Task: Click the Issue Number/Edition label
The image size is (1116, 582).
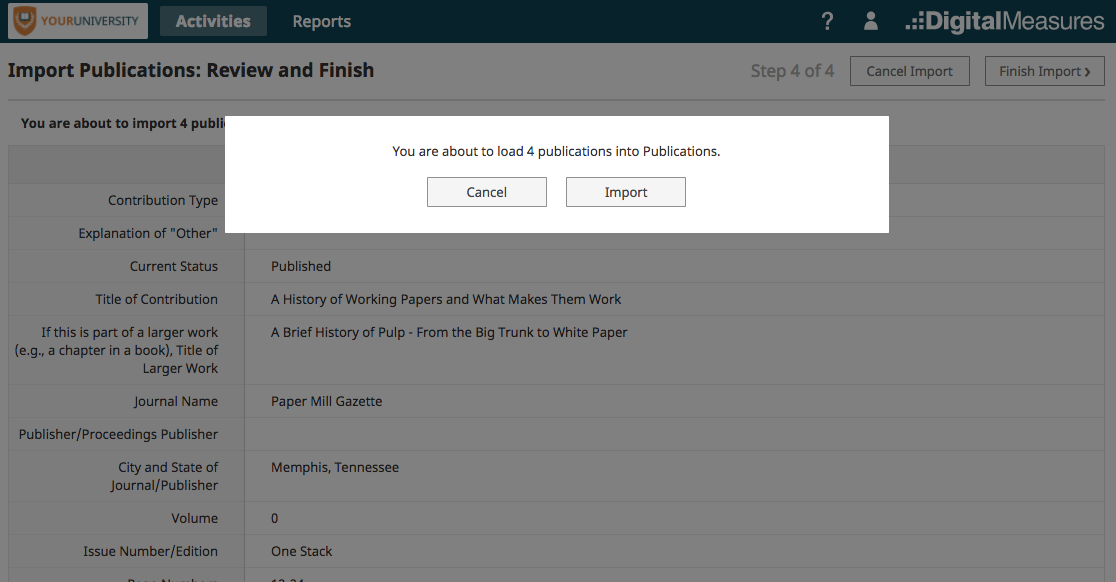Action: (x=150, y=551)
